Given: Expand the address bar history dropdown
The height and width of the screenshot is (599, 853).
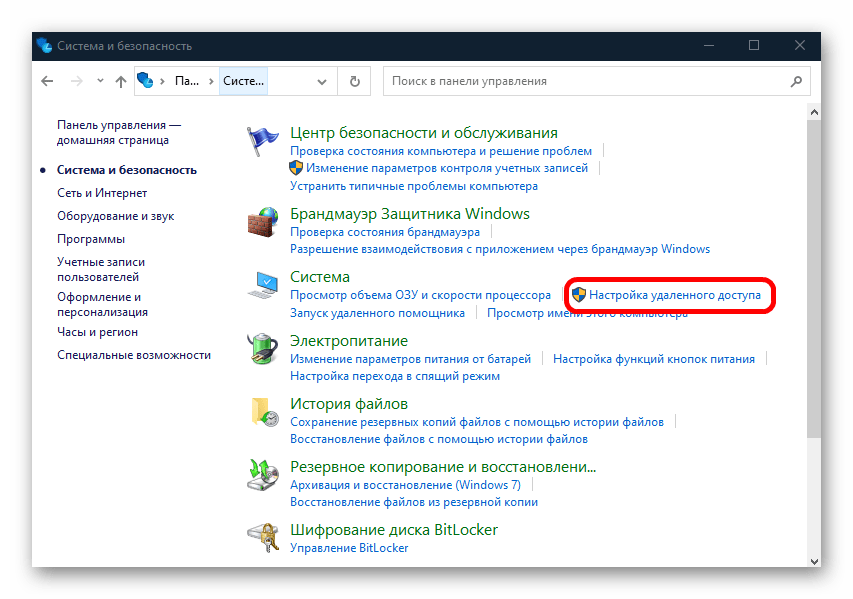Looking at the screenshot, I should (322, 82).
